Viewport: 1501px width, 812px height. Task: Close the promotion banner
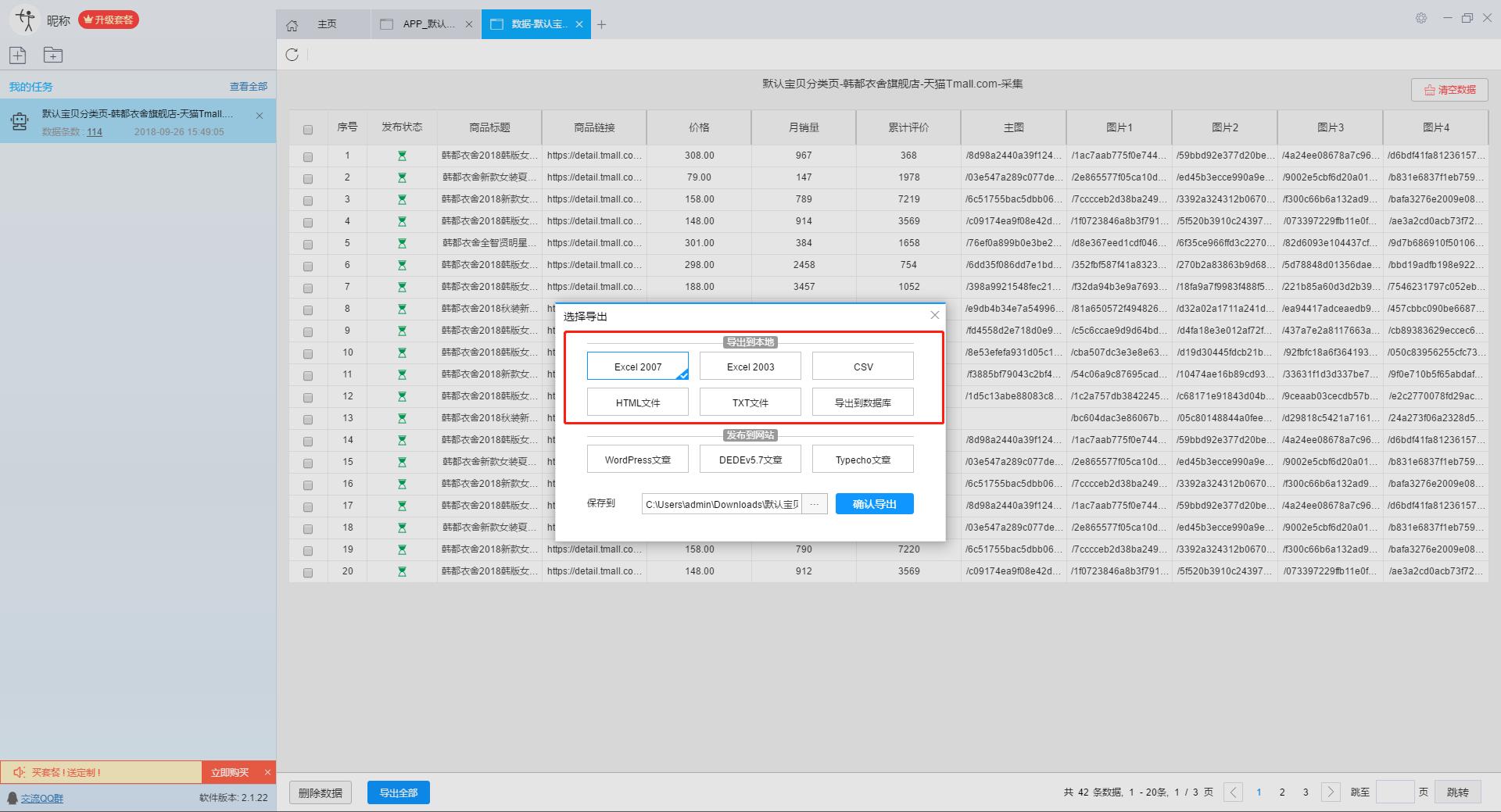(x=267, y=772)
